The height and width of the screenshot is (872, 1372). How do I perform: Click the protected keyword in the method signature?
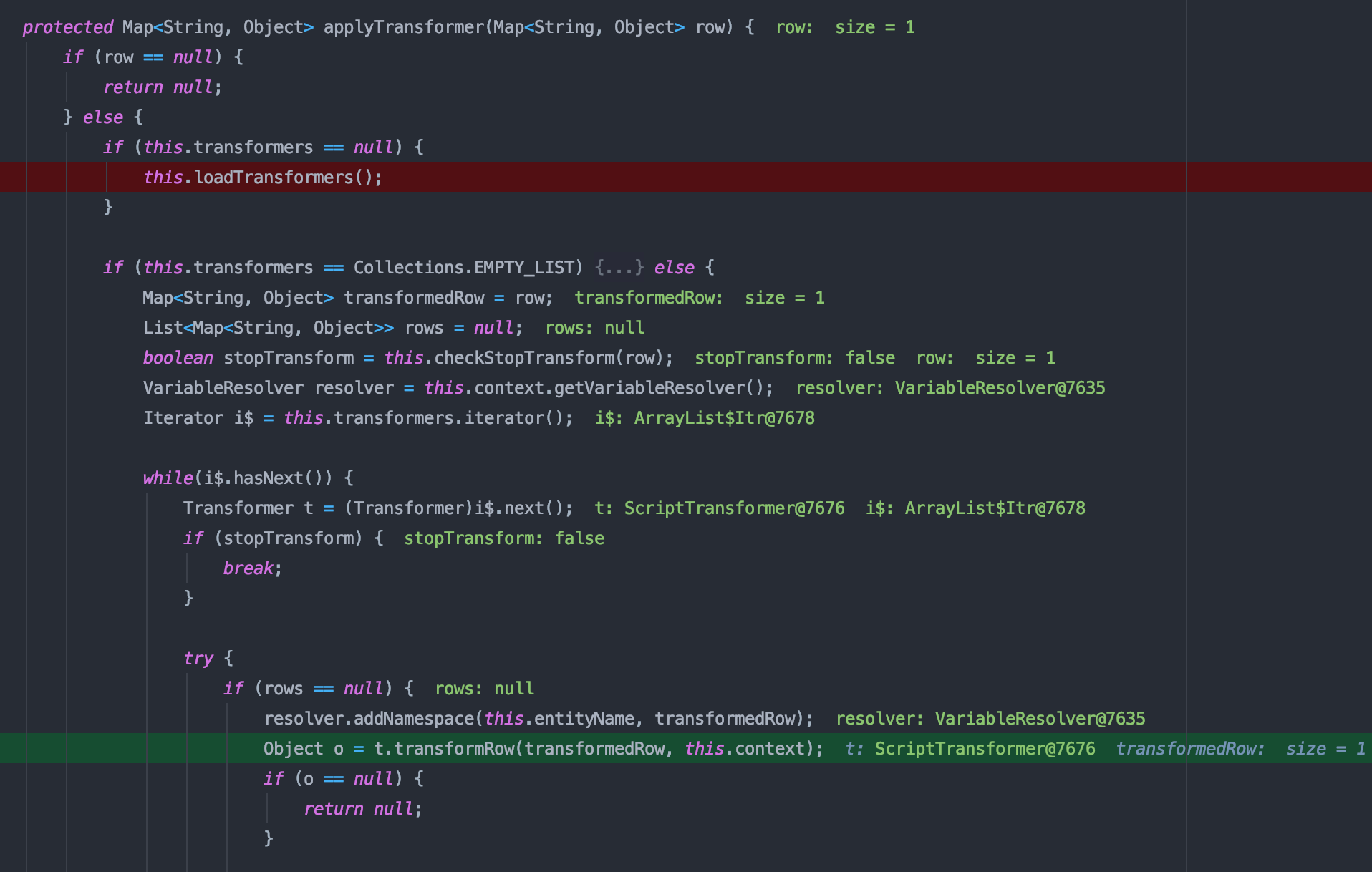point(67,27)
